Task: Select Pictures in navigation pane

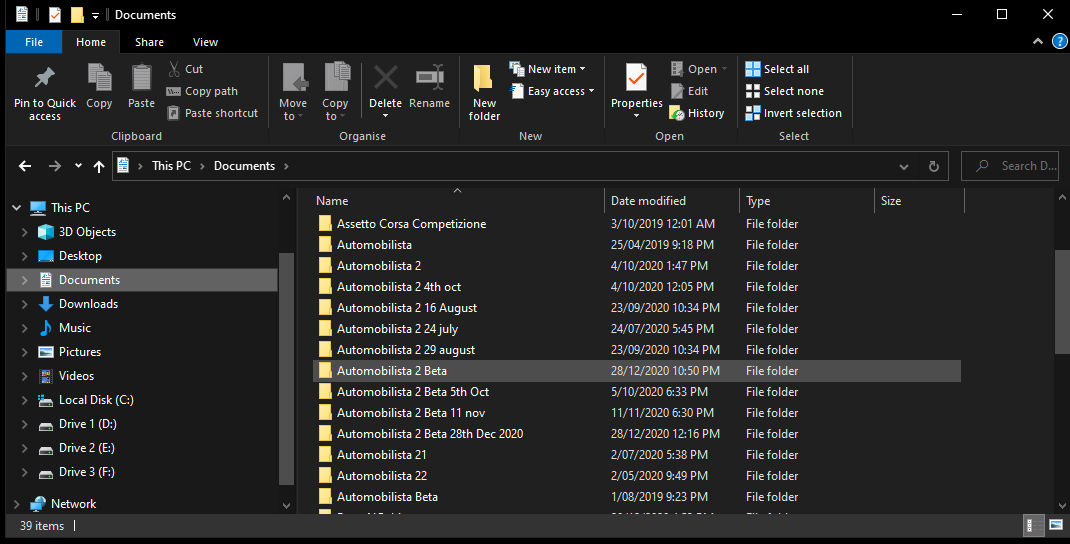Action: (80, 352)
